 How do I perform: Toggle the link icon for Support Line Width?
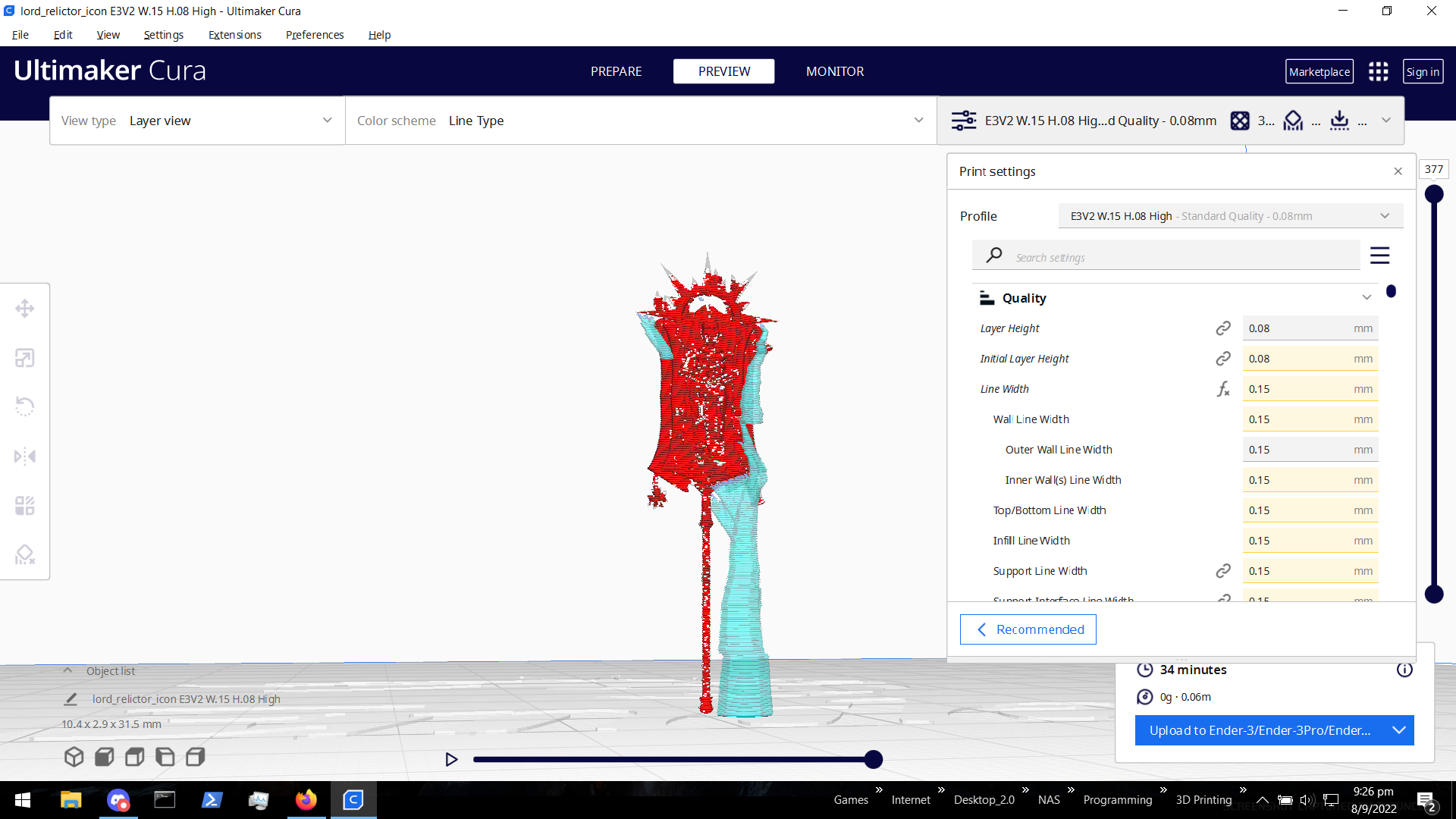[1223, 571]
